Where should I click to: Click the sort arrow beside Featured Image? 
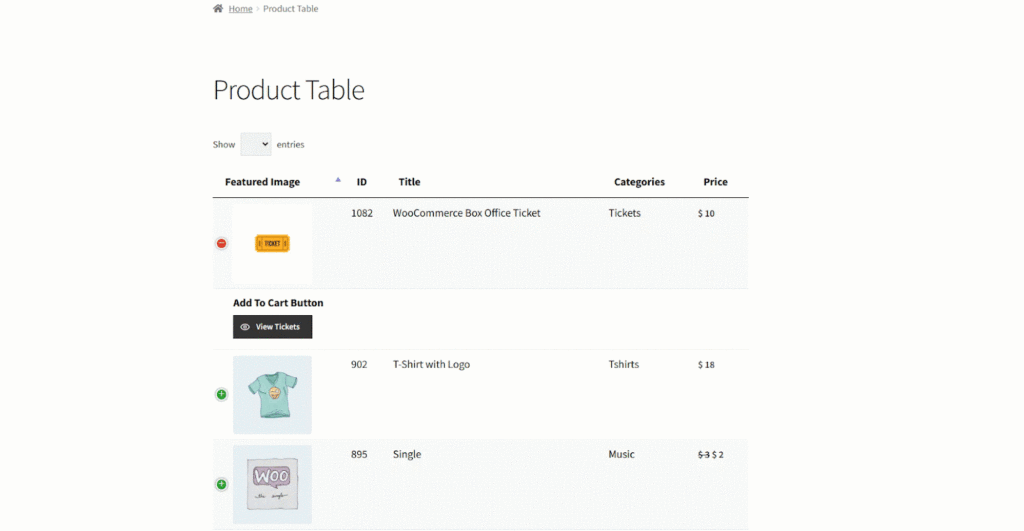coord(338,180)
